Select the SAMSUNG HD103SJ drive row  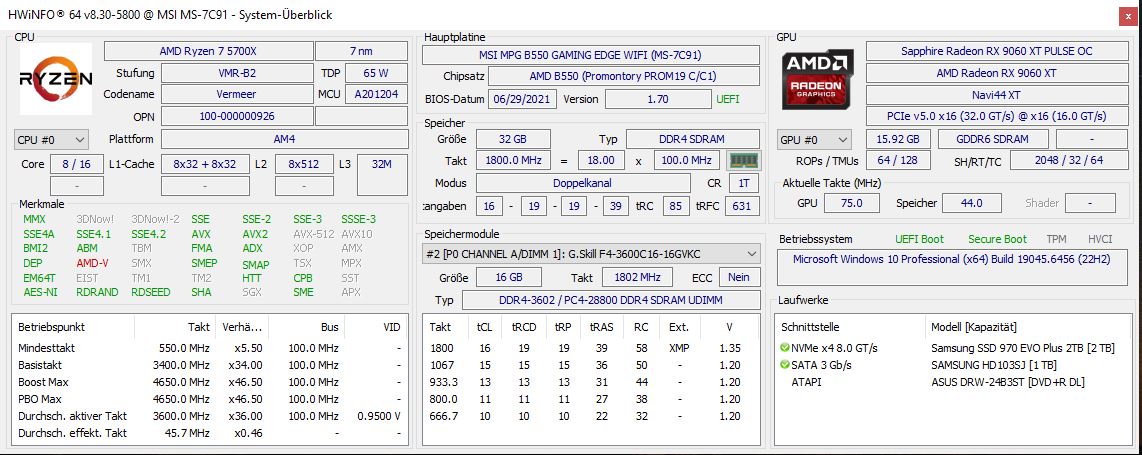point(953,365)
